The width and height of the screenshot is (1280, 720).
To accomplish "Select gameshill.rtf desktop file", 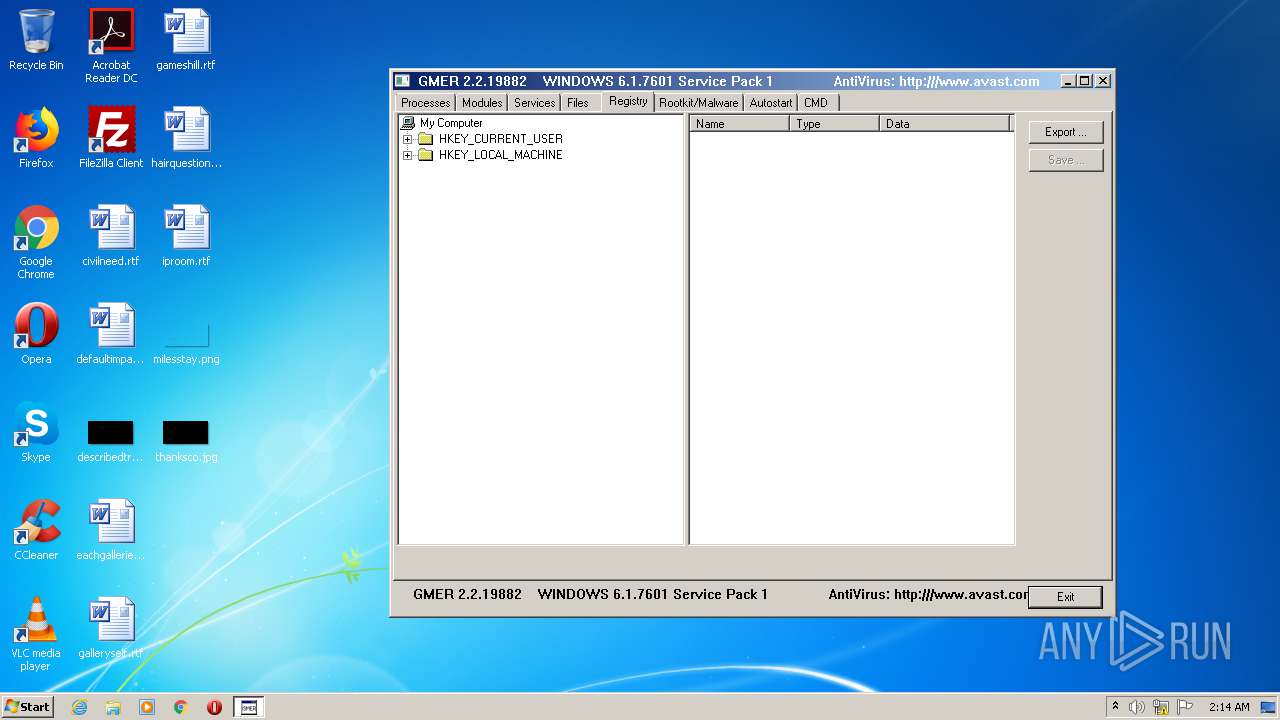I will [x=186, y=40].
